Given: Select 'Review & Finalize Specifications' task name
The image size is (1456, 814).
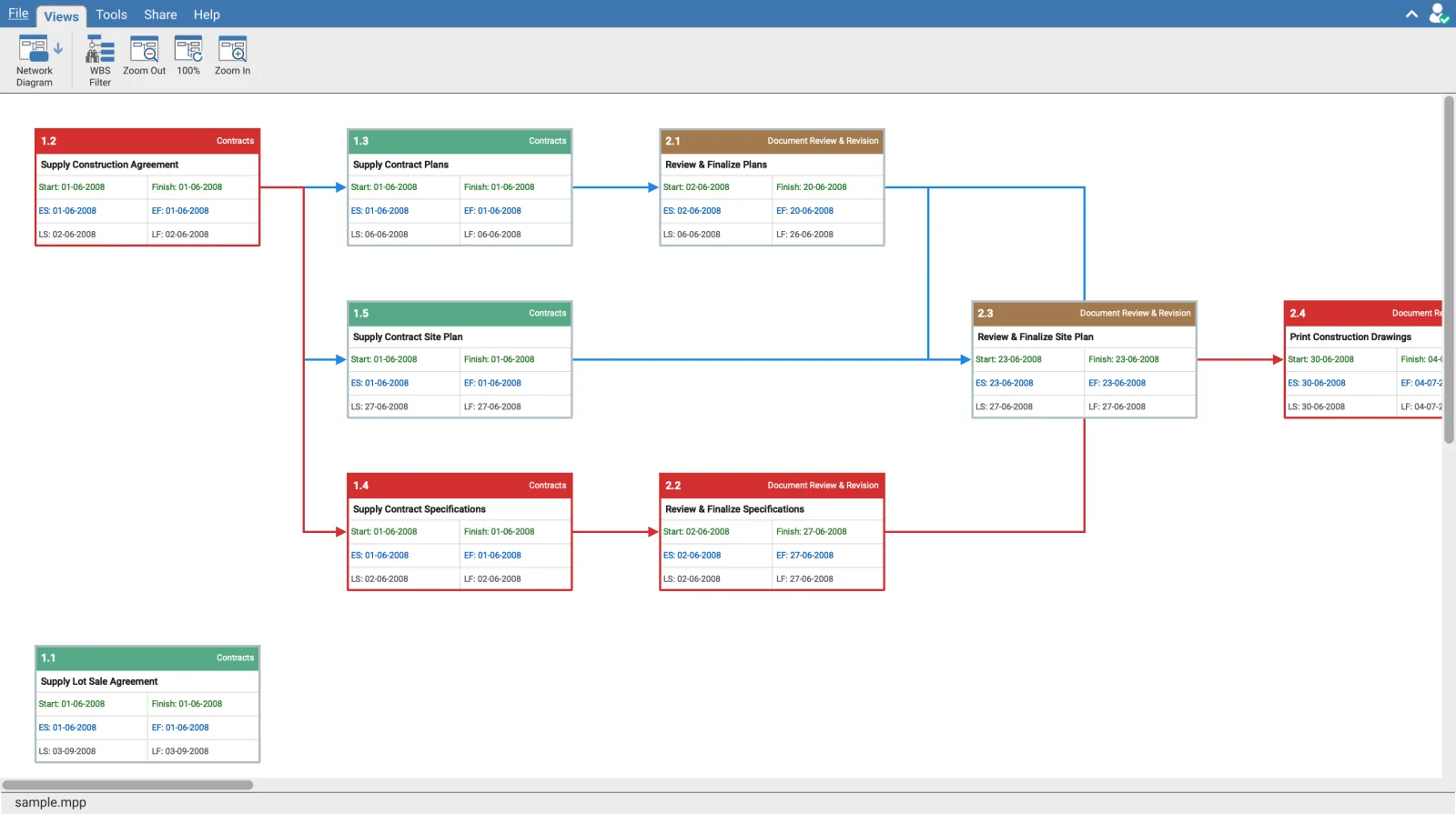Looking at the screenshot, I should click(734, 509).
